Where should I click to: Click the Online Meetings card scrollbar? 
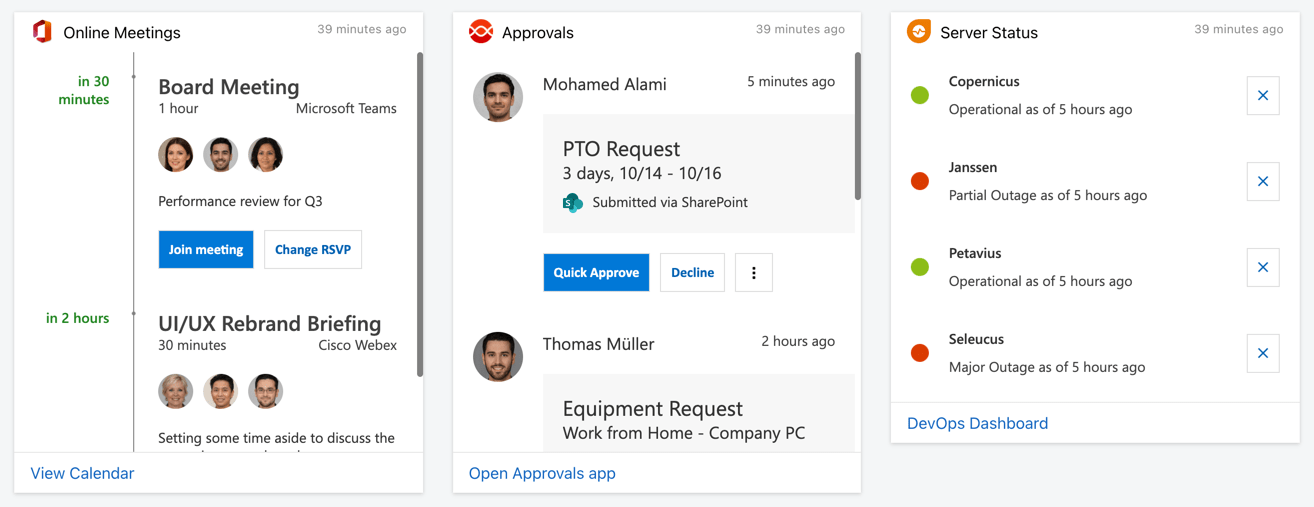tap(420, 215)
